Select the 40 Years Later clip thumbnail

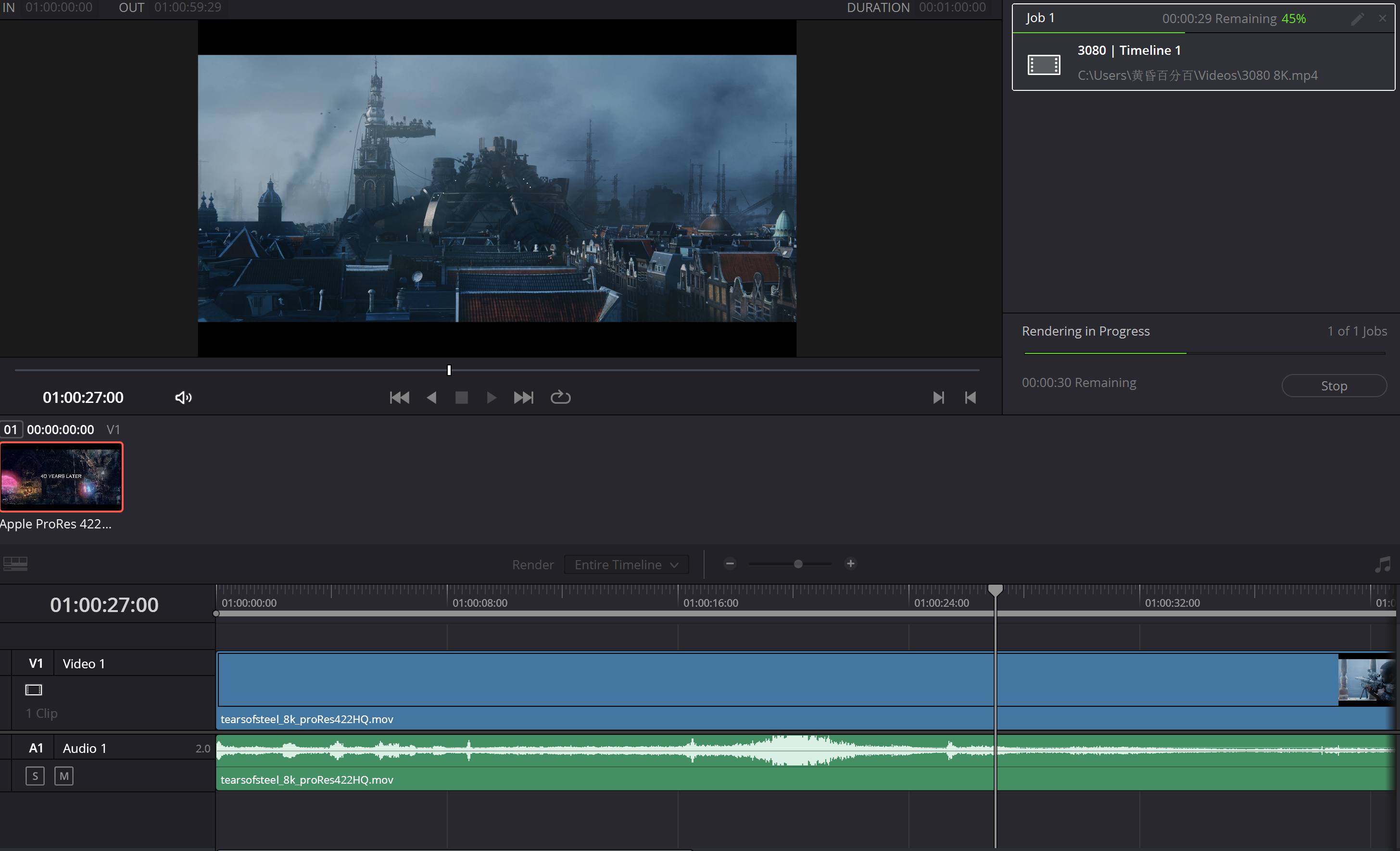[62, 476]
